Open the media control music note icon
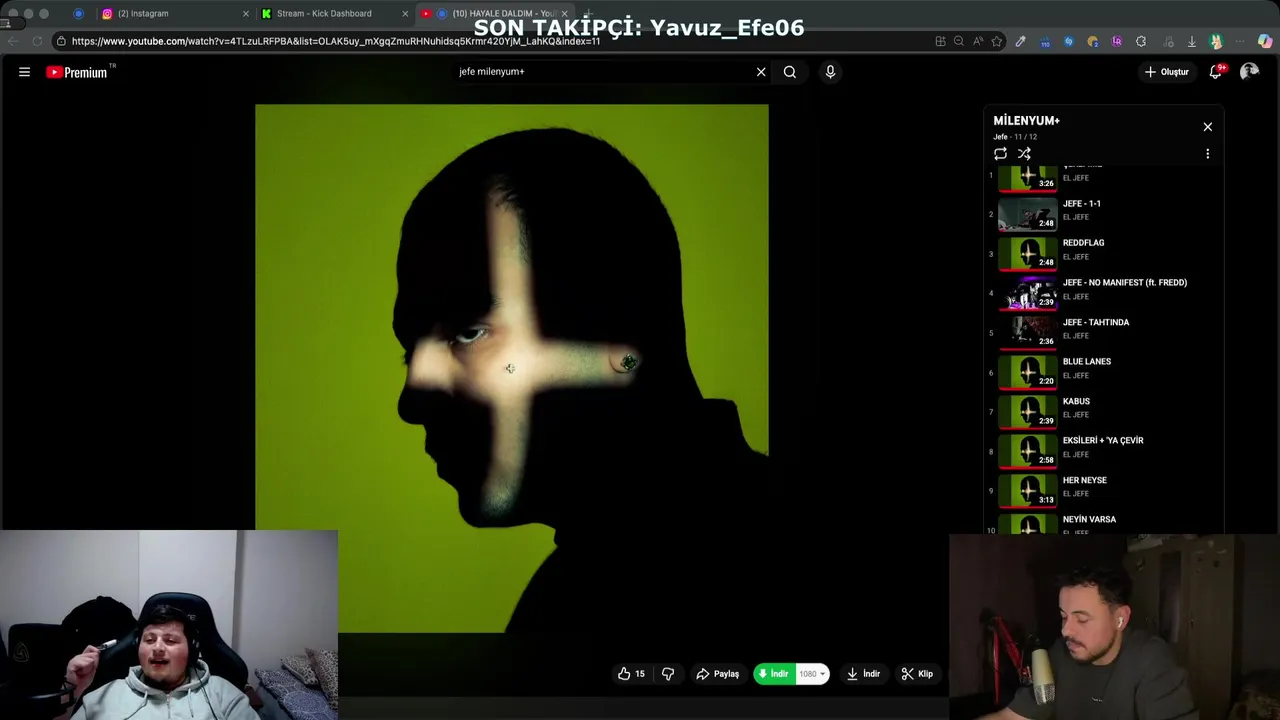 tap(1168, 41)
